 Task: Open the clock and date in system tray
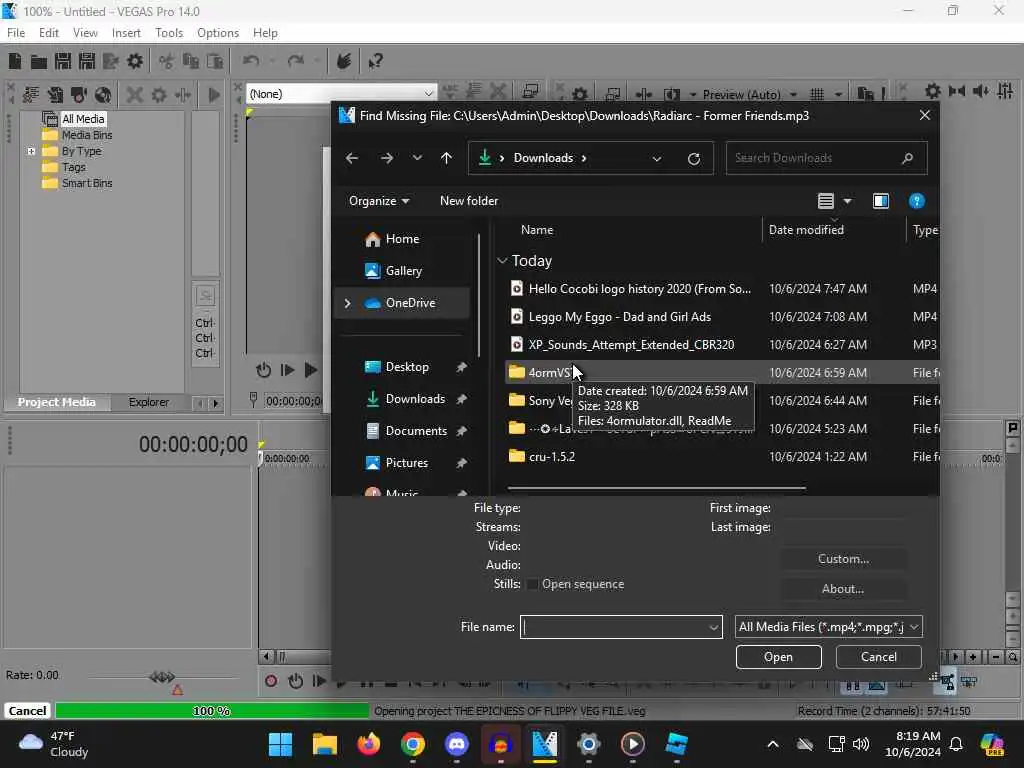[x=913, y=744]
